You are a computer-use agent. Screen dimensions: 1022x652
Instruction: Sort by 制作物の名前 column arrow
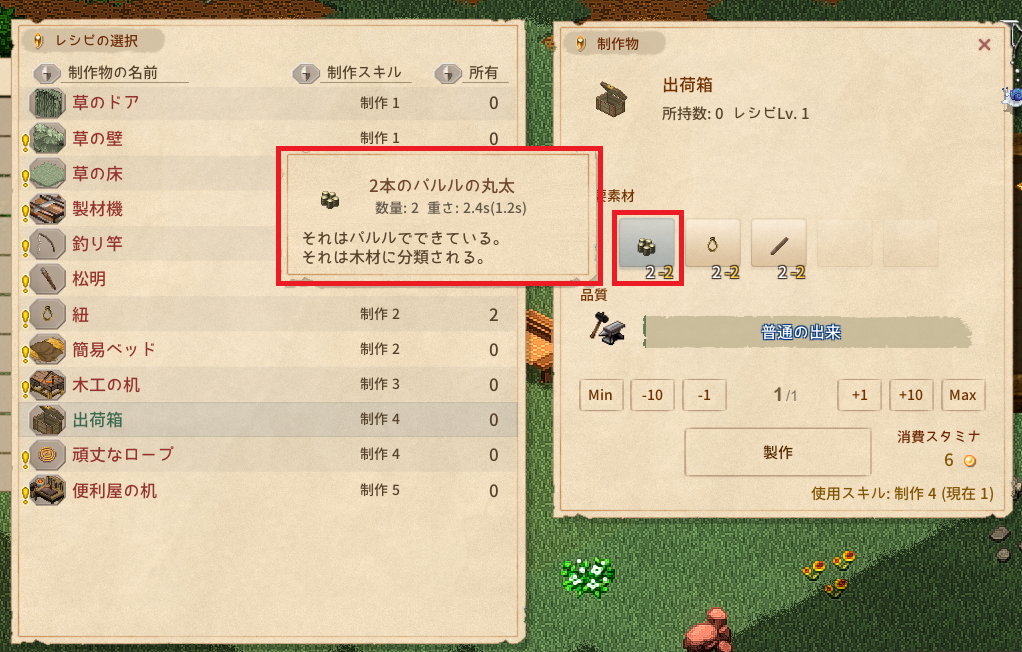point(46,73)
